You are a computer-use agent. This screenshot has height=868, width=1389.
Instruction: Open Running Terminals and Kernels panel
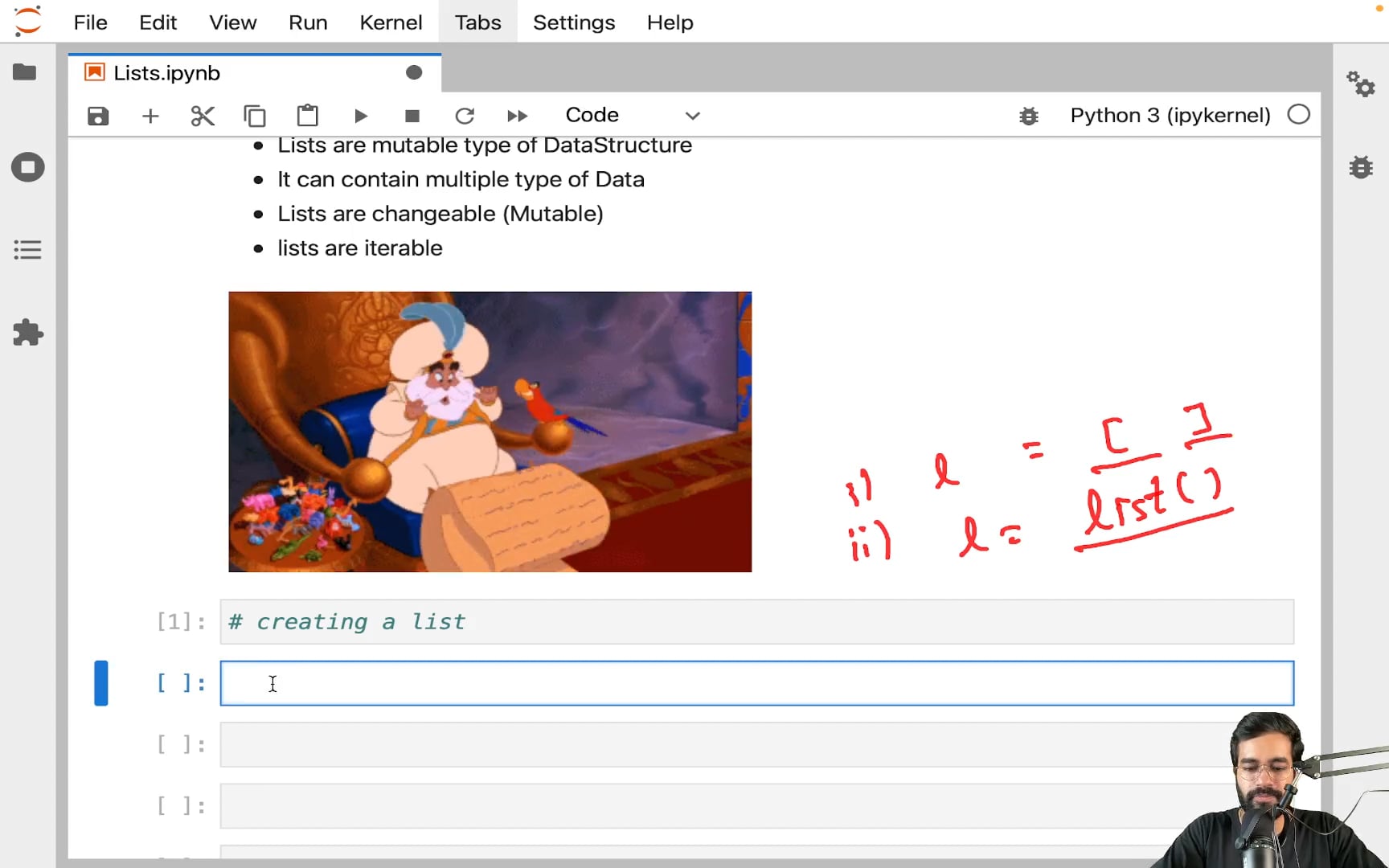(27, 167)
